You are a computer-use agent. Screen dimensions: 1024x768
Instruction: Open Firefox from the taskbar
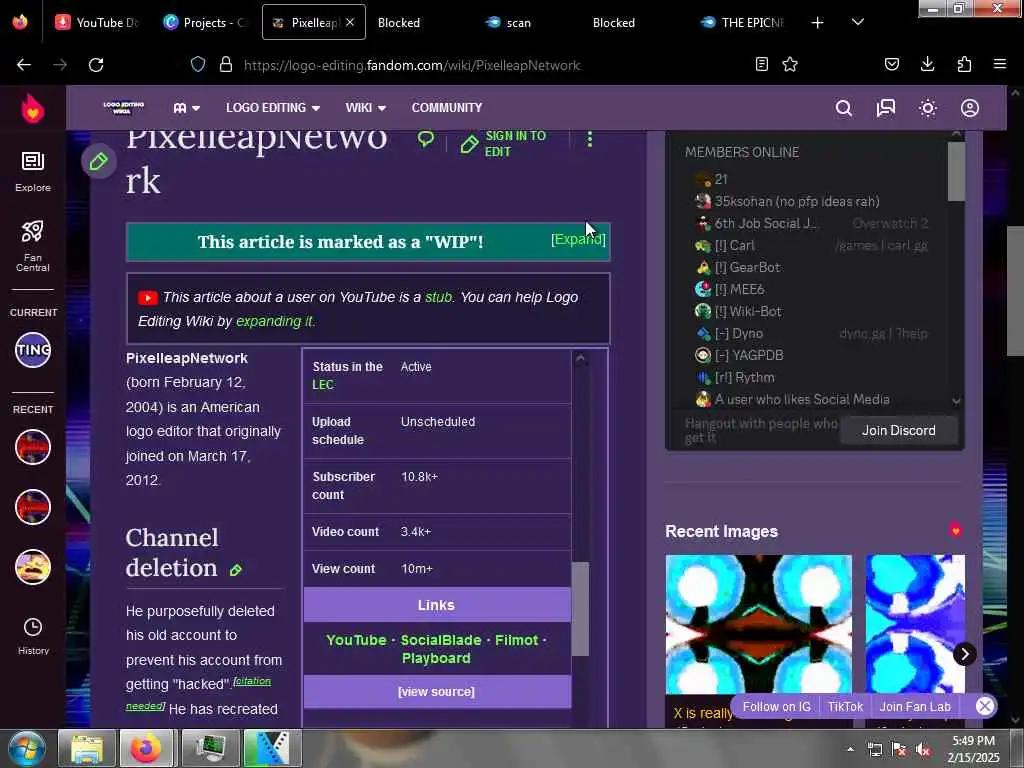tap(146, 748)
